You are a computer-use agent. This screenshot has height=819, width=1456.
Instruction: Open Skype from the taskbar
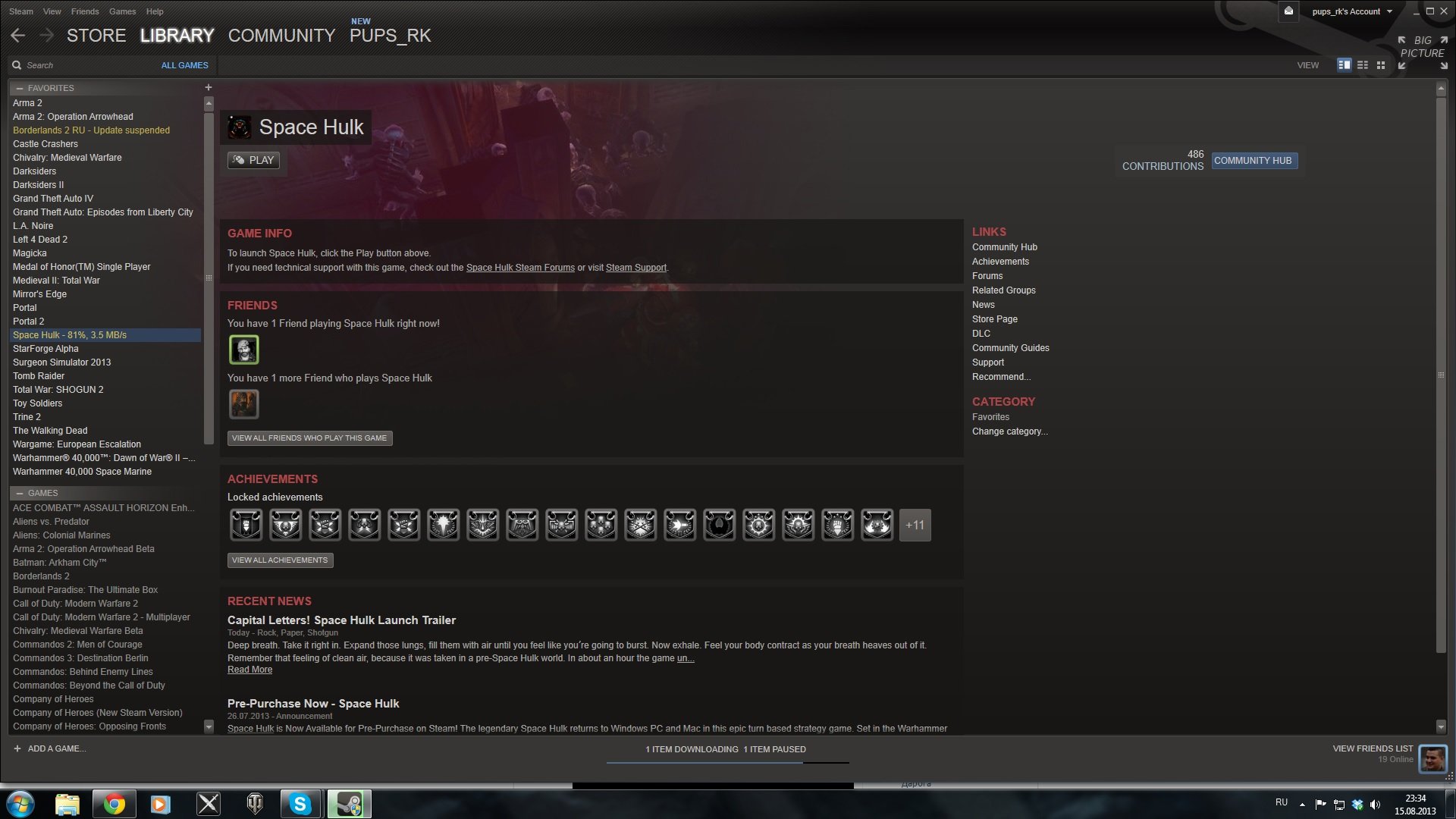pos(300,804)
